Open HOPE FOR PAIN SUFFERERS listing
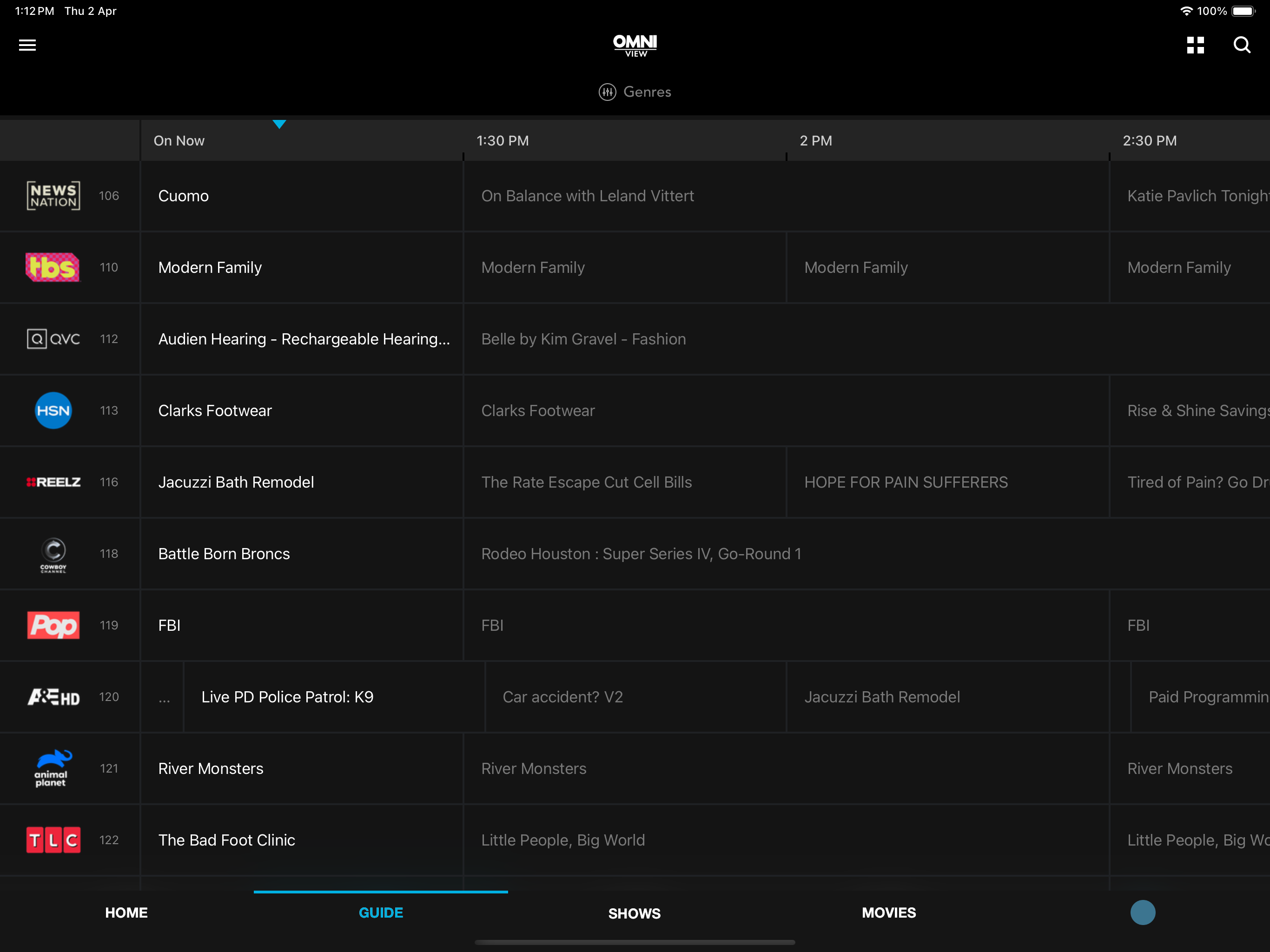 (x=947, y=483)
